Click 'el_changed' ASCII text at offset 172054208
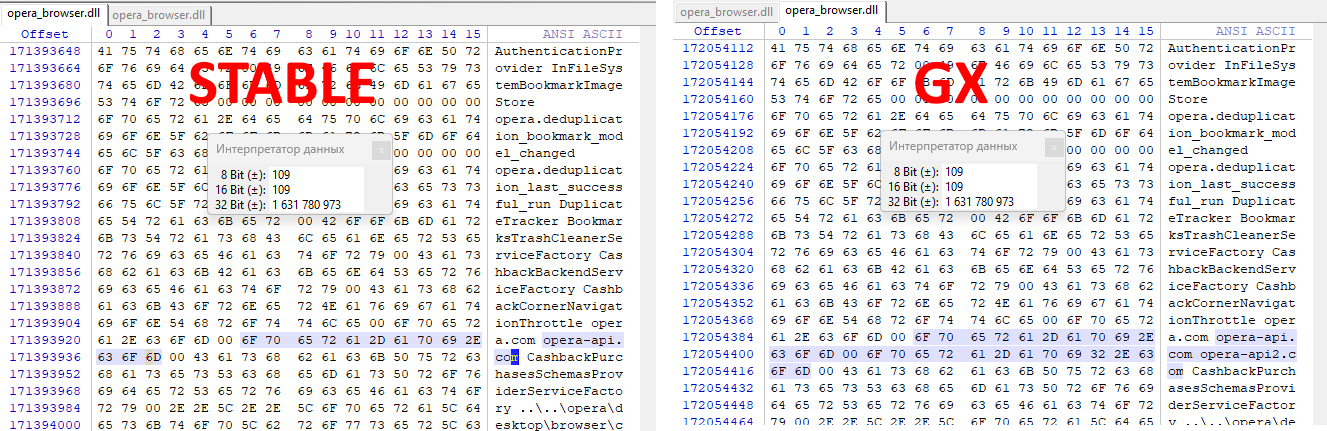The height and width of the screenshot is (431, 1327). (x=1208, y=150)
